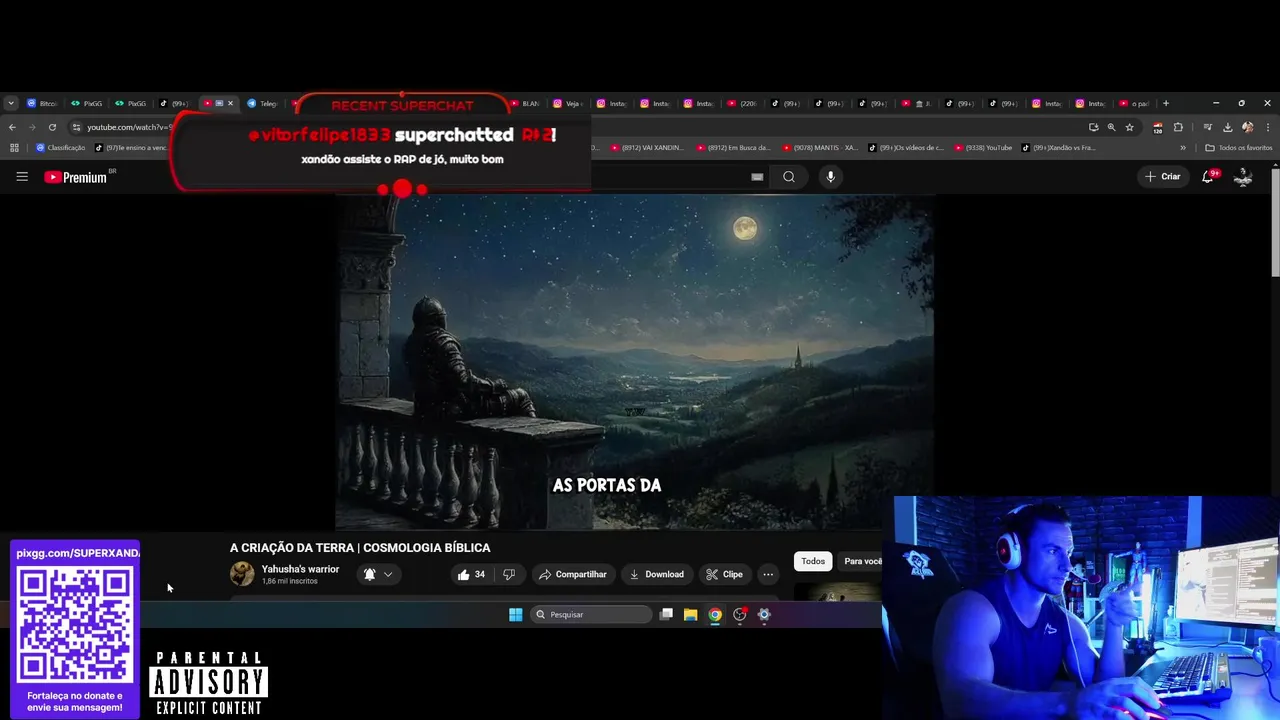The height and width of the screenshot is (720, 1280).
Task: Open the tab search dropdown arrow
Action: pos(10,103)
